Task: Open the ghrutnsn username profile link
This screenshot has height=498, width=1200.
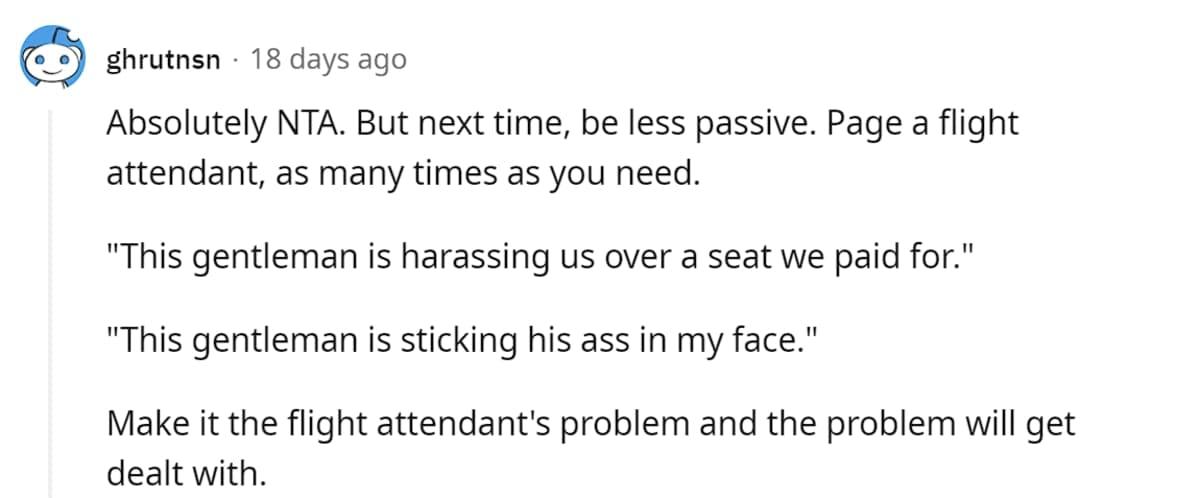Action: click(163, 60)
